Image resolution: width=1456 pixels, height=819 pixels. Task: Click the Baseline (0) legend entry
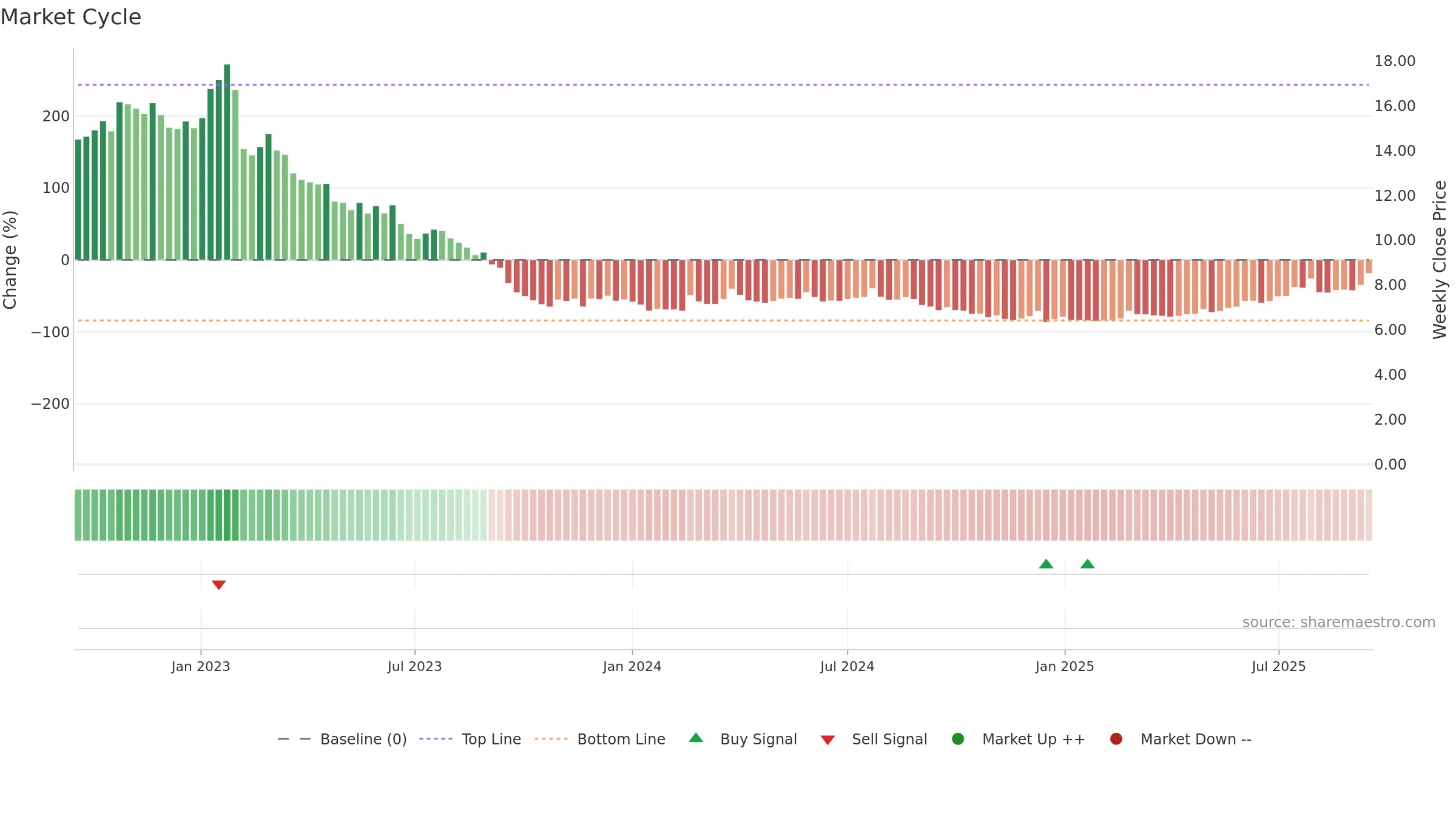click(x=342, y=739)
